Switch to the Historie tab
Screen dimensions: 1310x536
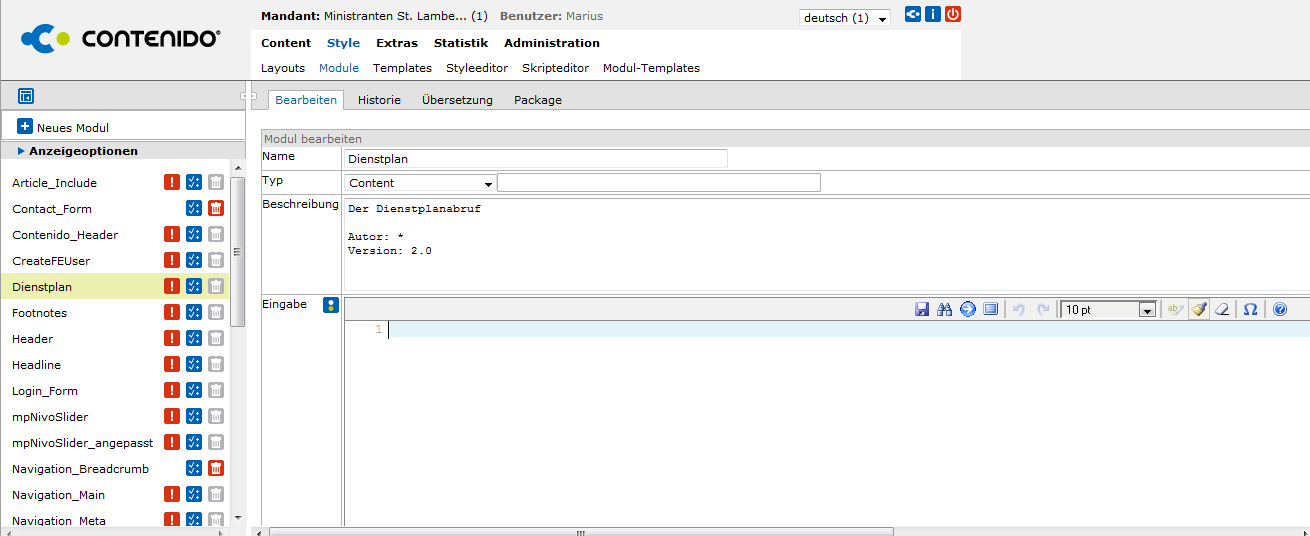point(379,100)
